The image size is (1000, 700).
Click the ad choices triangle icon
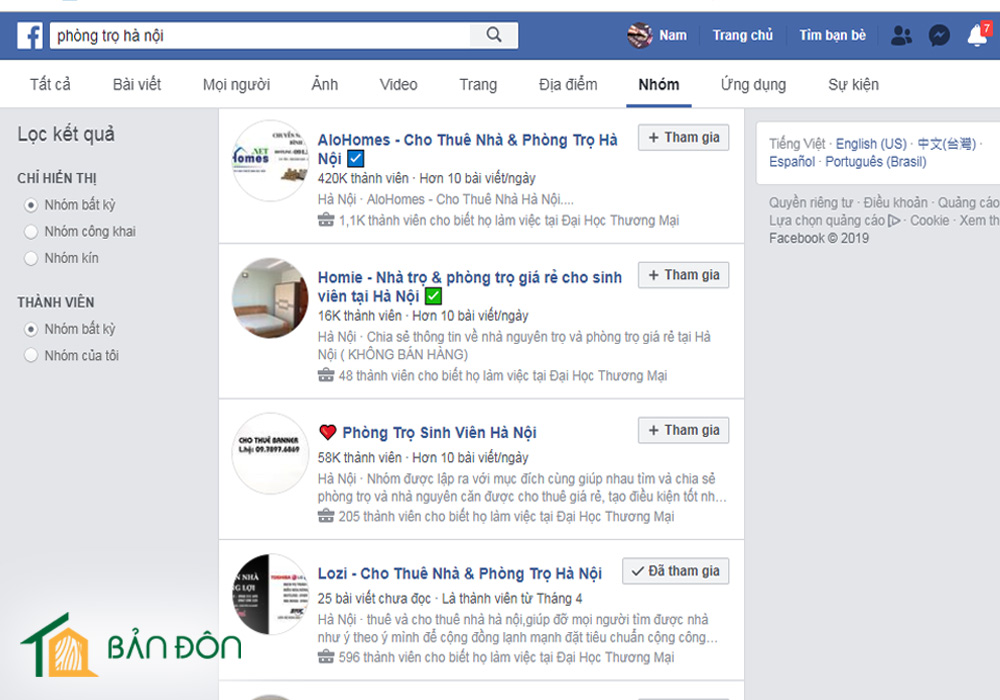894,221
